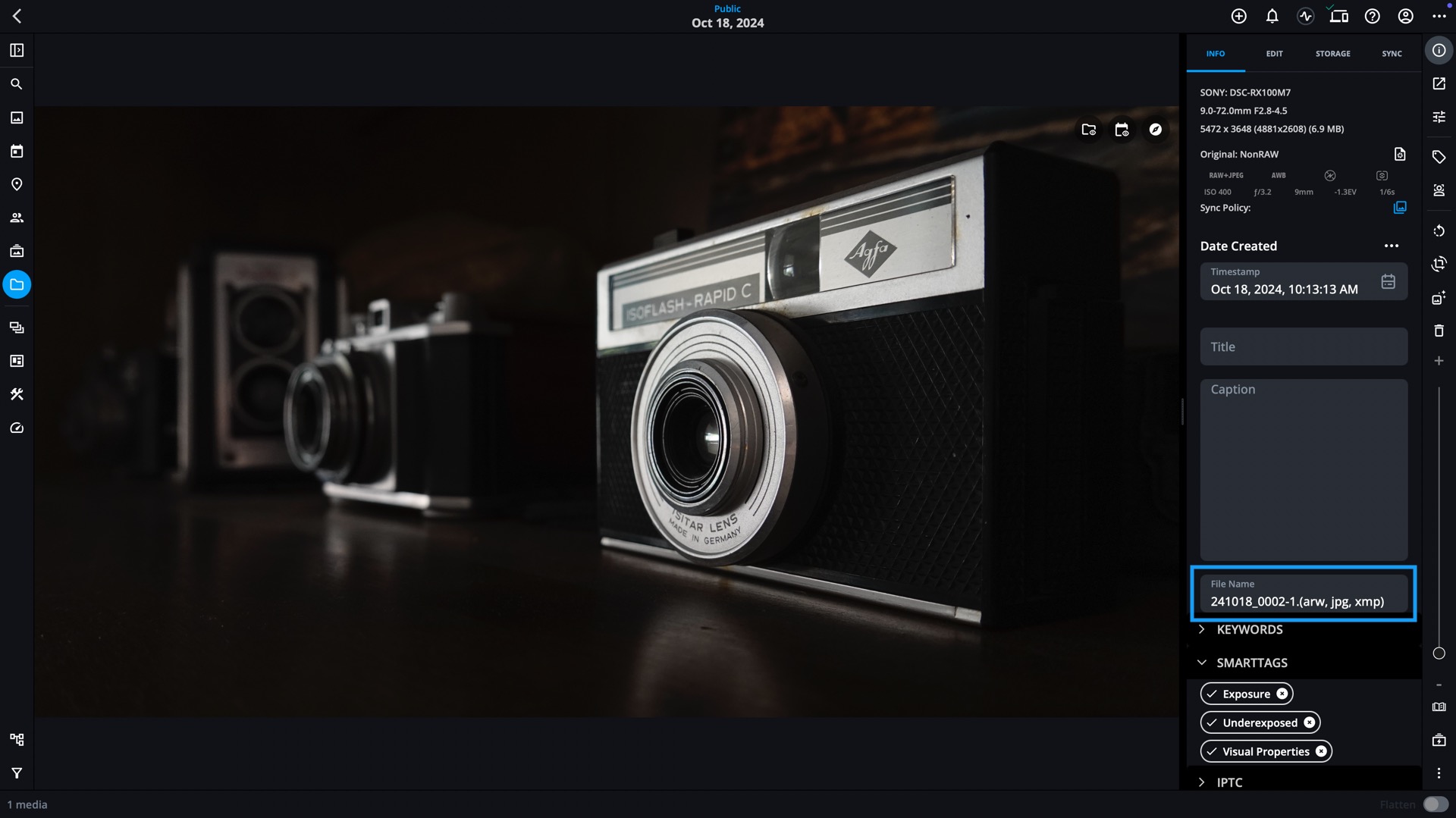Open the tag icon in right toolbar

[x=1439, y=157]
